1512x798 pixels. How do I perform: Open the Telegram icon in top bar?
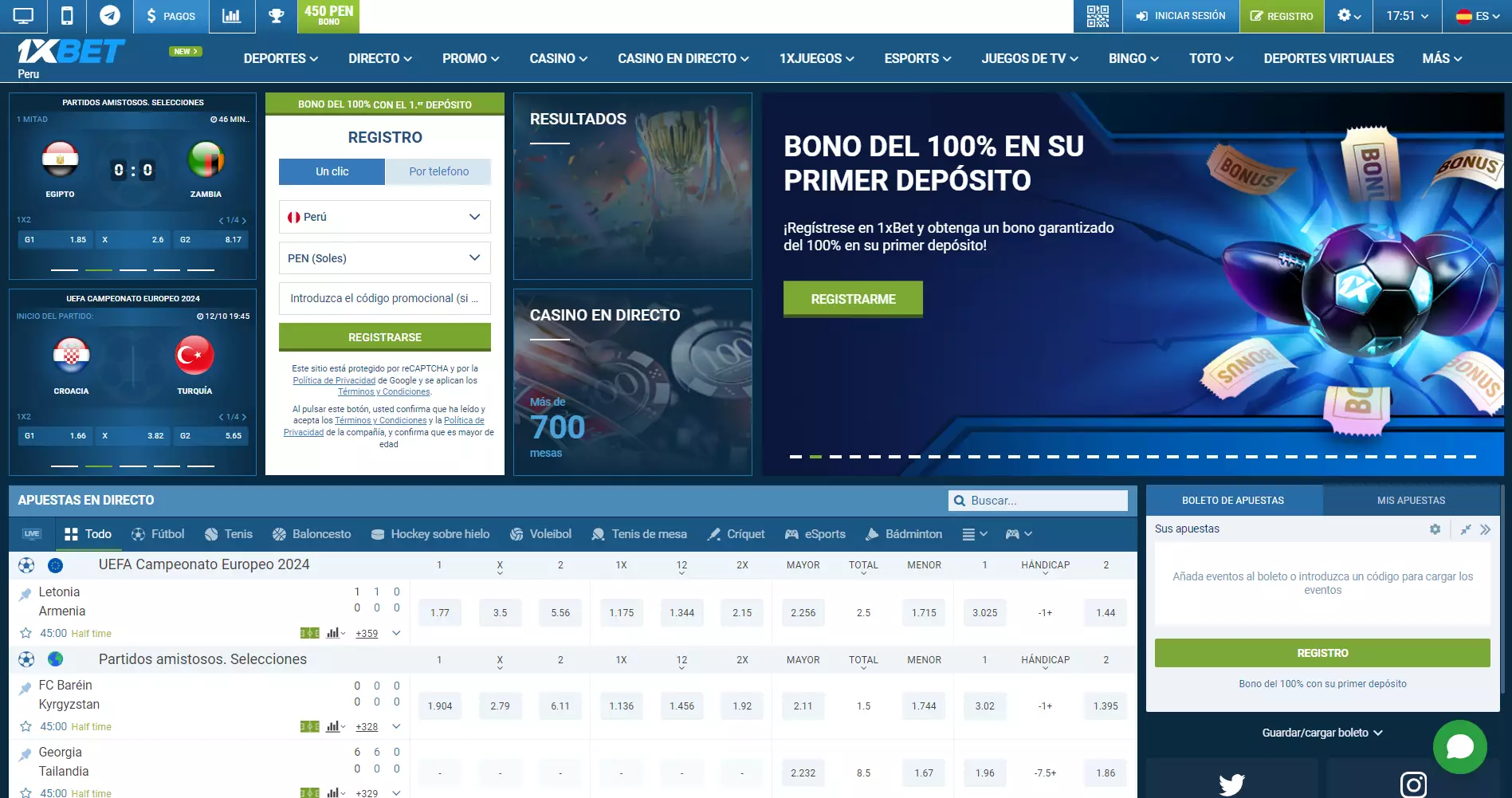(x=110, y=16)
